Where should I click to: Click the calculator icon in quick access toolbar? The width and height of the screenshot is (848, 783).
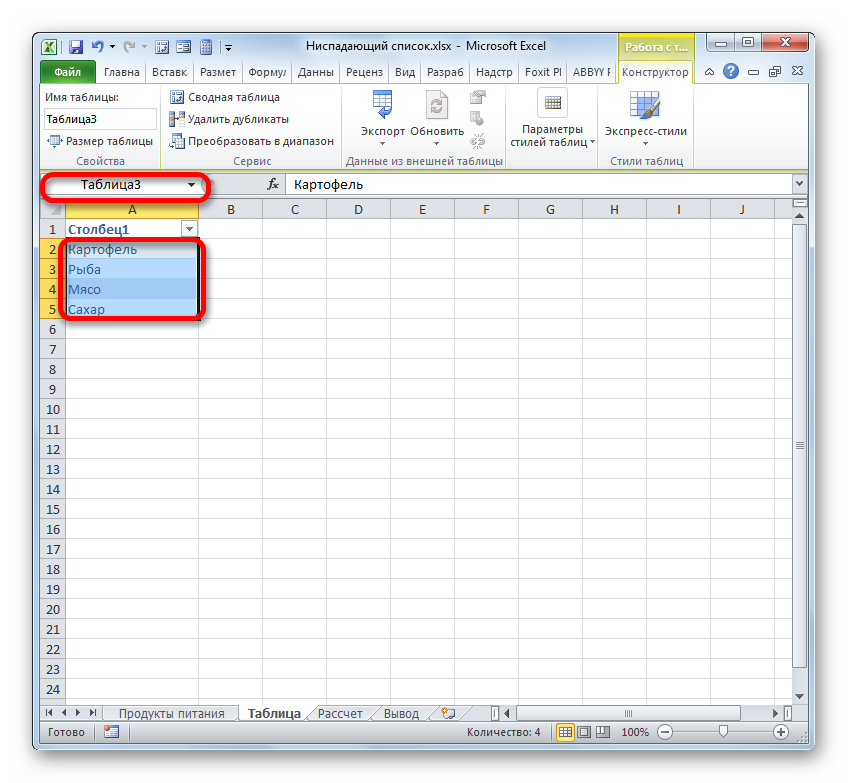(x=206, y=47)
